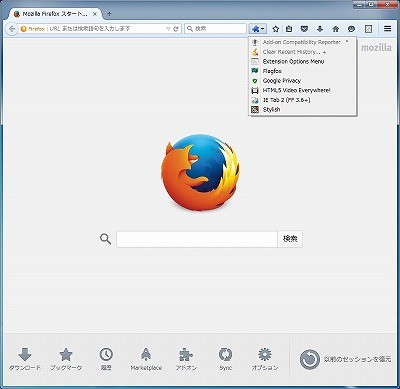This screenshot has width=400, height=389.
Task: Open the bookmarks list clipboard icon
Action: coord(289,29)
